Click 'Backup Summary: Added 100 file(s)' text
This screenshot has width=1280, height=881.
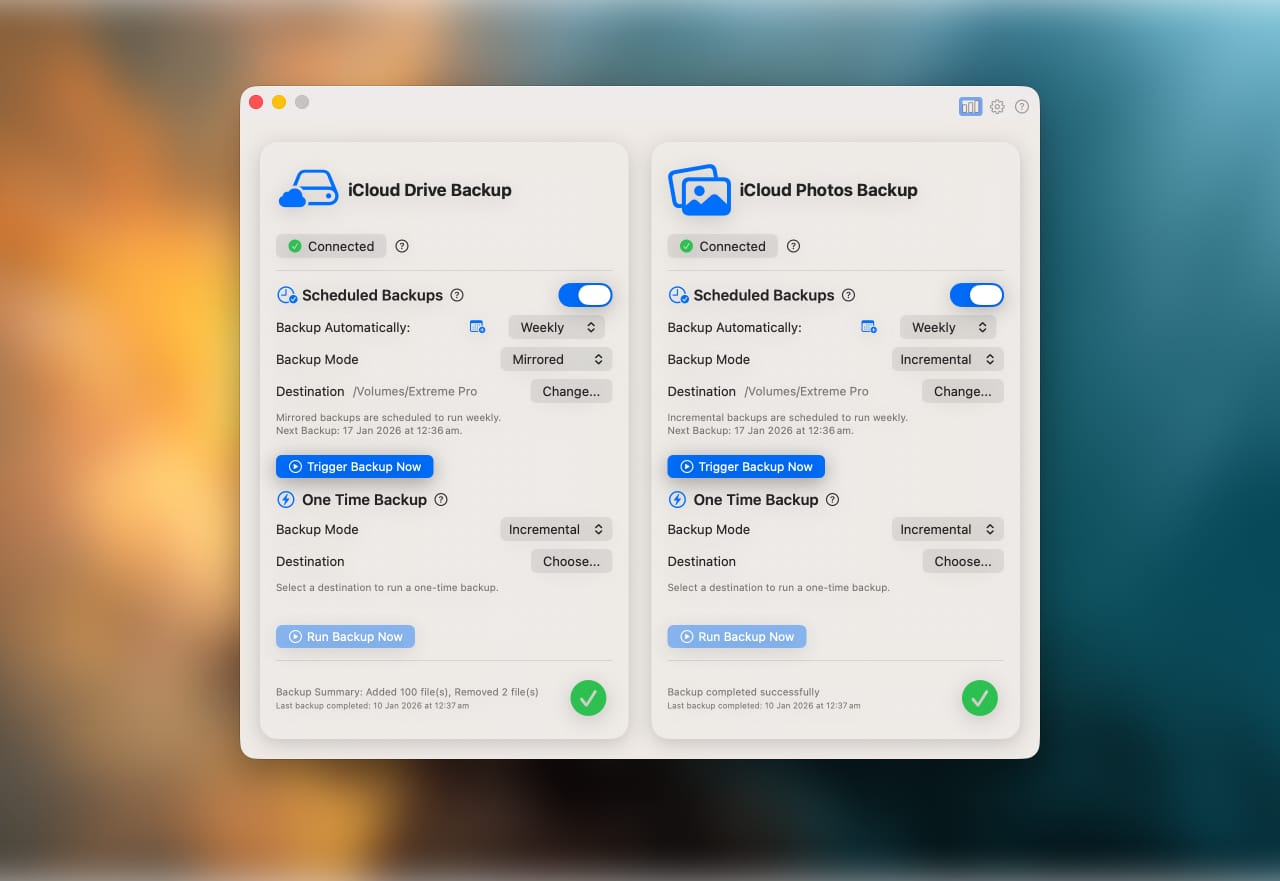click(x=407, y=692)
